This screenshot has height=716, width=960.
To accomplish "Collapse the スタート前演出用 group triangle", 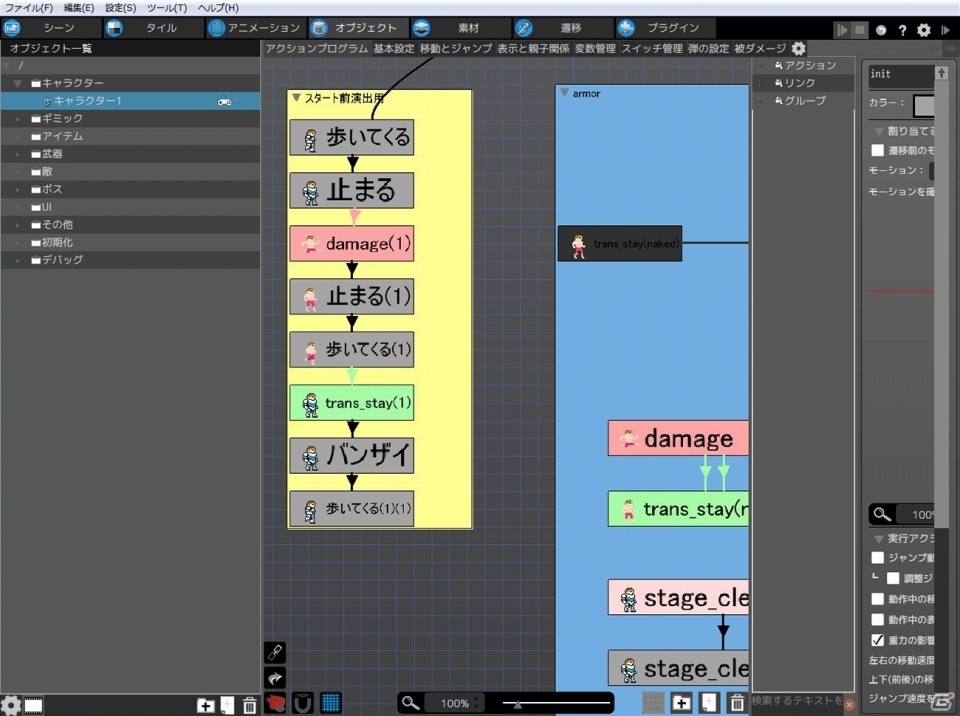I will 296,98.
